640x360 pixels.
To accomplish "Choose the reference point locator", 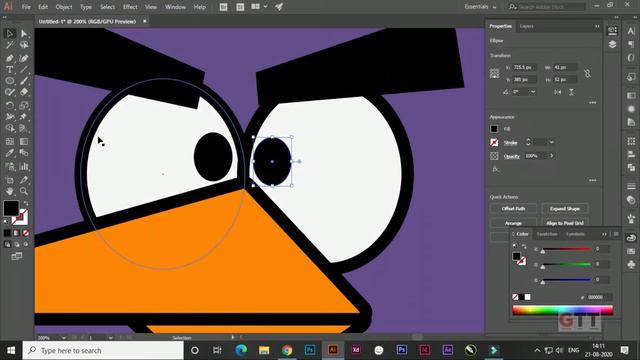I will click(494, 73).
